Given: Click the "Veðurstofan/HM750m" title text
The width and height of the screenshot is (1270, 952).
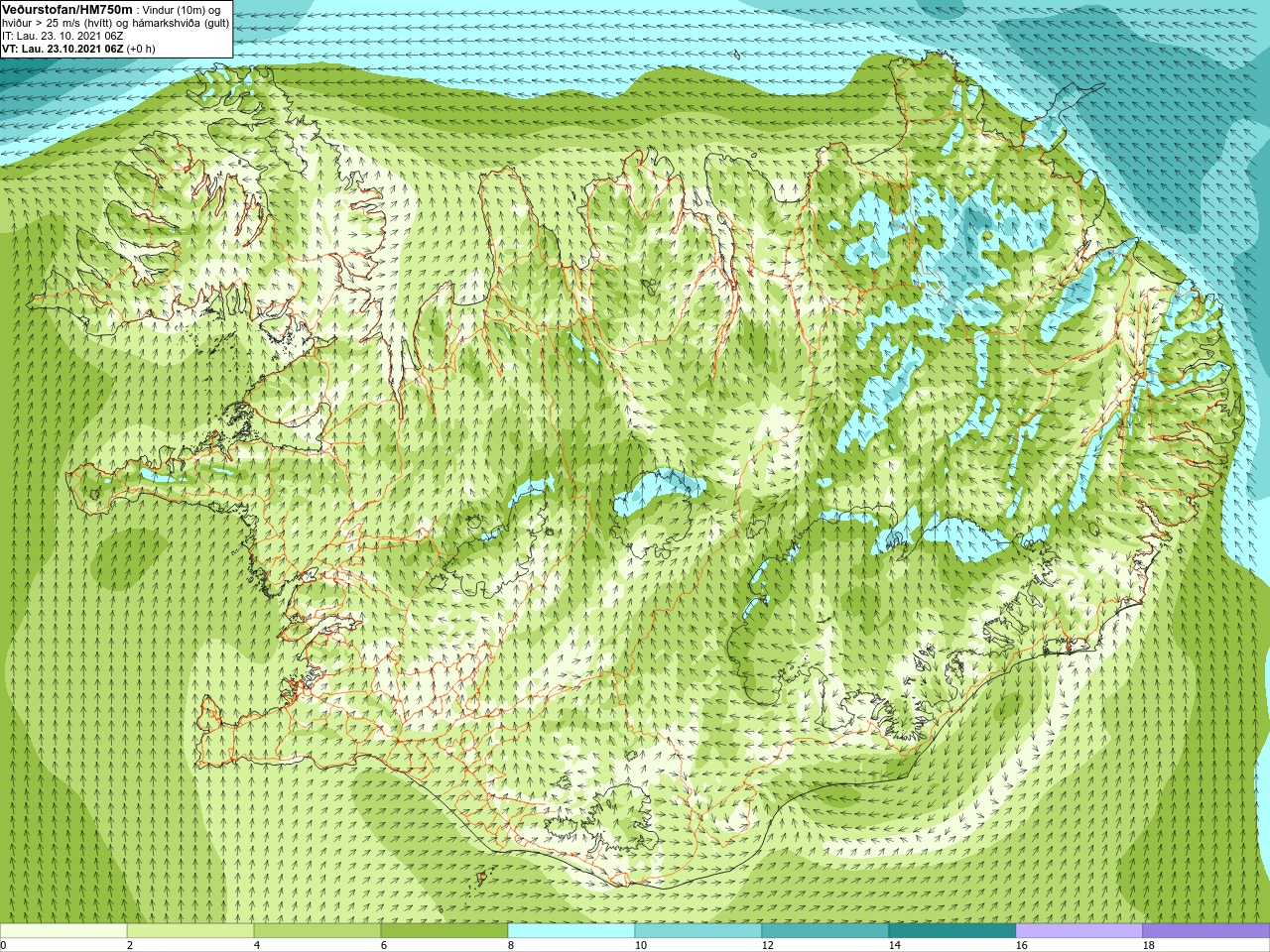Looking at the screenshot, I should click(67, 9).
